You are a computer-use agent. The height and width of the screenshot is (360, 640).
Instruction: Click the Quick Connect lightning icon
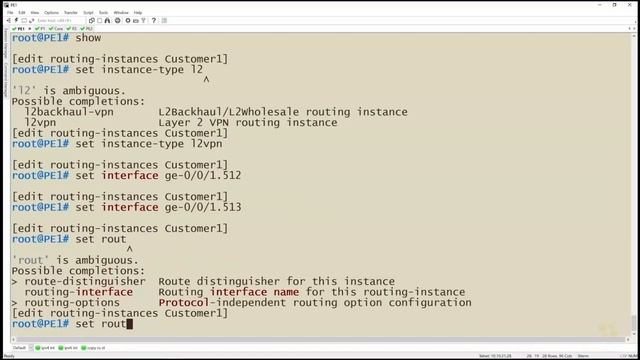point(16,20)
